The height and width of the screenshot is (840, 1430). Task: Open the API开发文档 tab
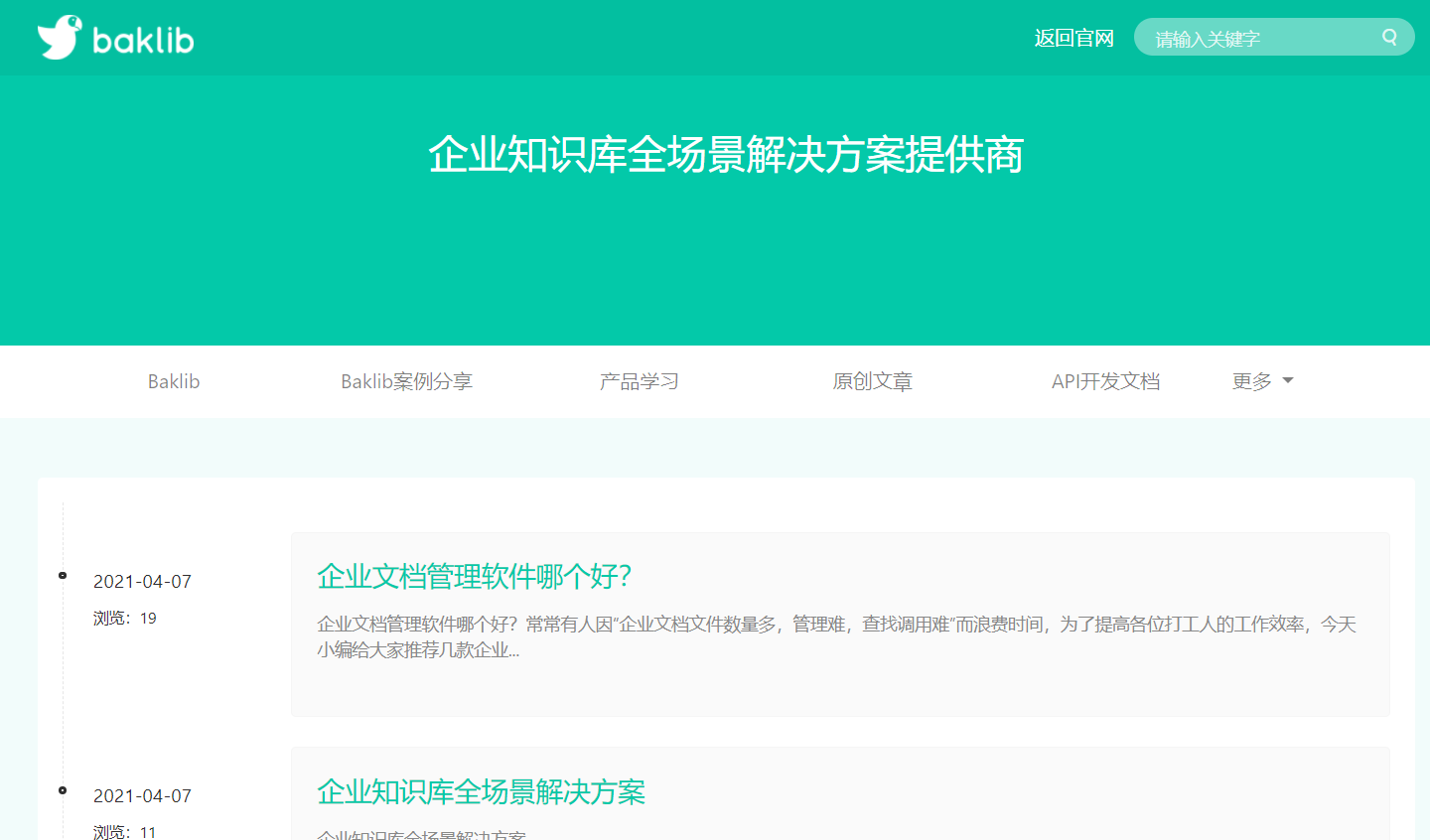point(1105,381)
